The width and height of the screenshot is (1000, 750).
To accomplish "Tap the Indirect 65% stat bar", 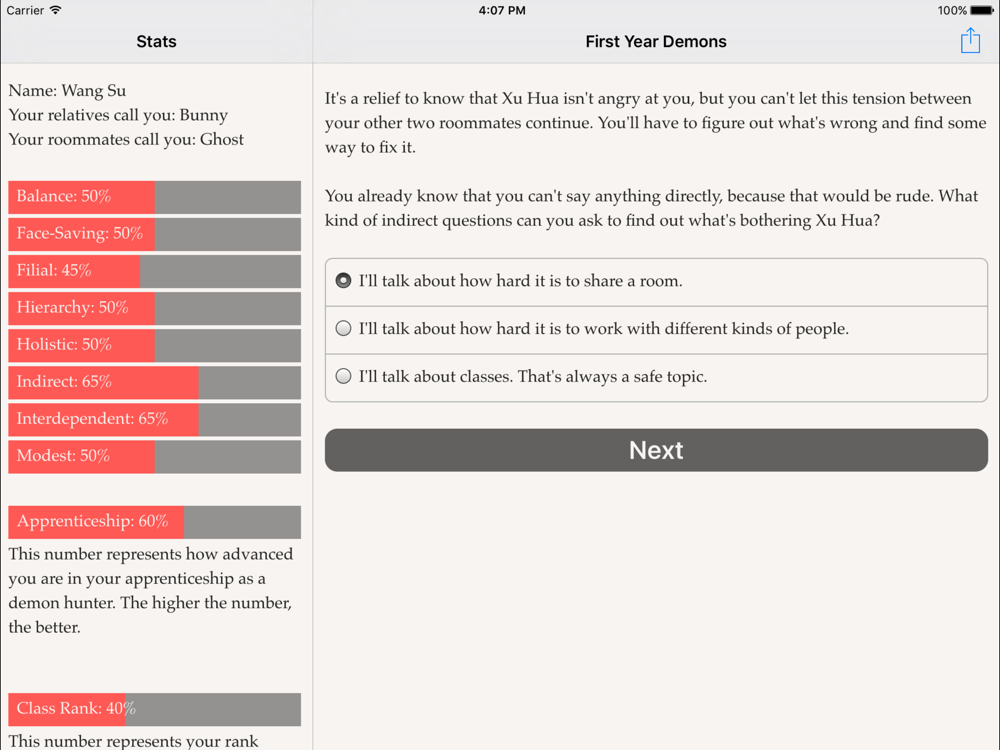I will 154,382.
